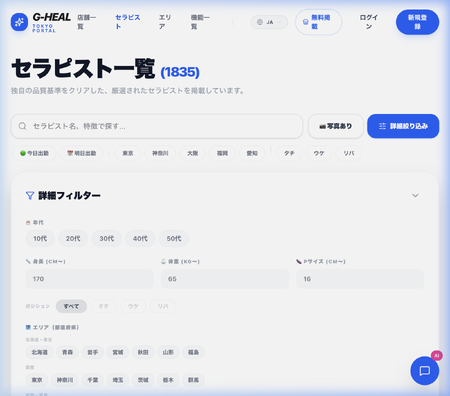This screenshot has height=396, width=450.
Task: Select the 大阪 quick filter chip
Action: (192, 153)
